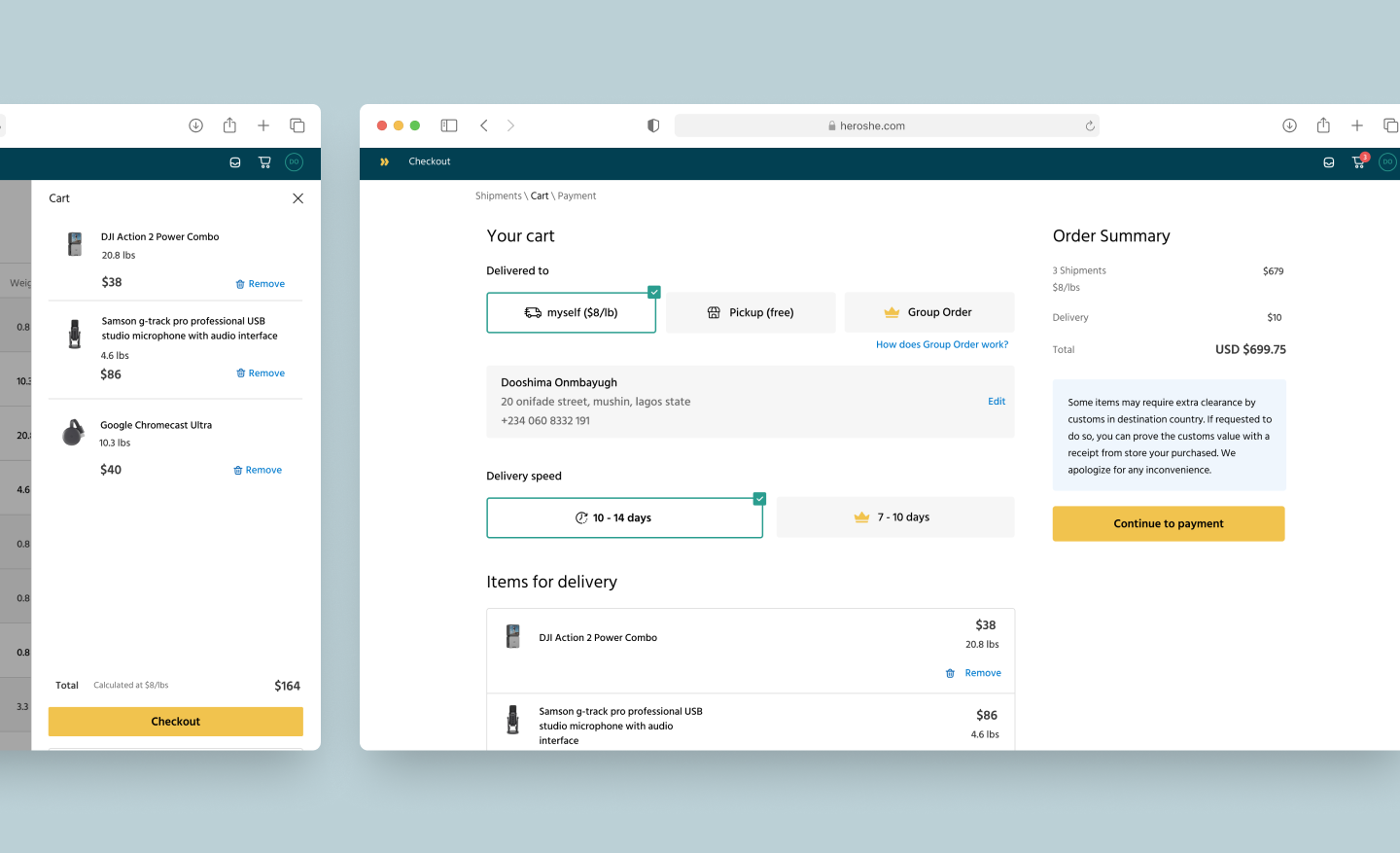
Task: Click the Safari privacy shield icon
Action: [x=653, y=125]
